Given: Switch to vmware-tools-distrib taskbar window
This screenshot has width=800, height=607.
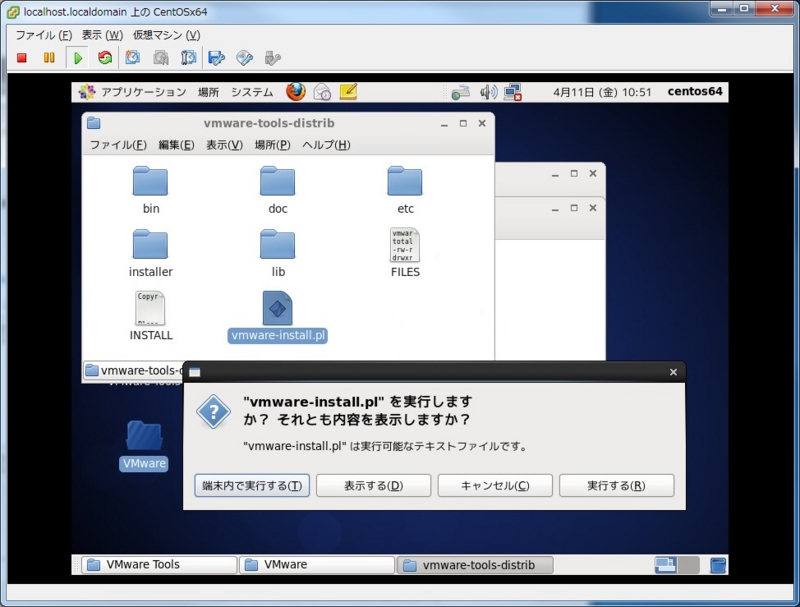Looking at the screenshot, I should [474, 565].
